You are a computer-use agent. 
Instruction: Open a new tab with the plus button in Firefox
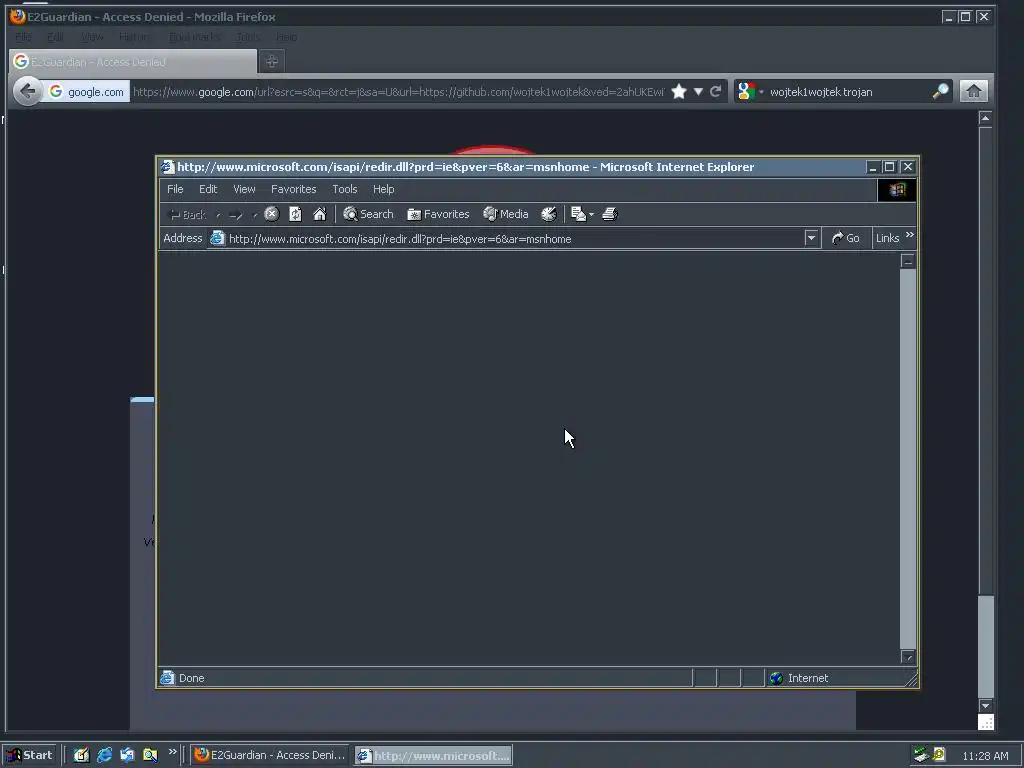(x=272, y=61)
